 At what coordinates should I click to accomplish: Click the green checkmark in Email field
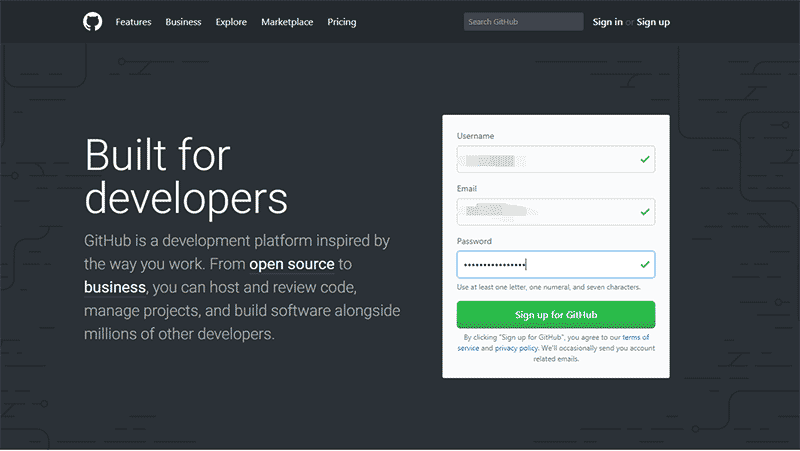645,212
